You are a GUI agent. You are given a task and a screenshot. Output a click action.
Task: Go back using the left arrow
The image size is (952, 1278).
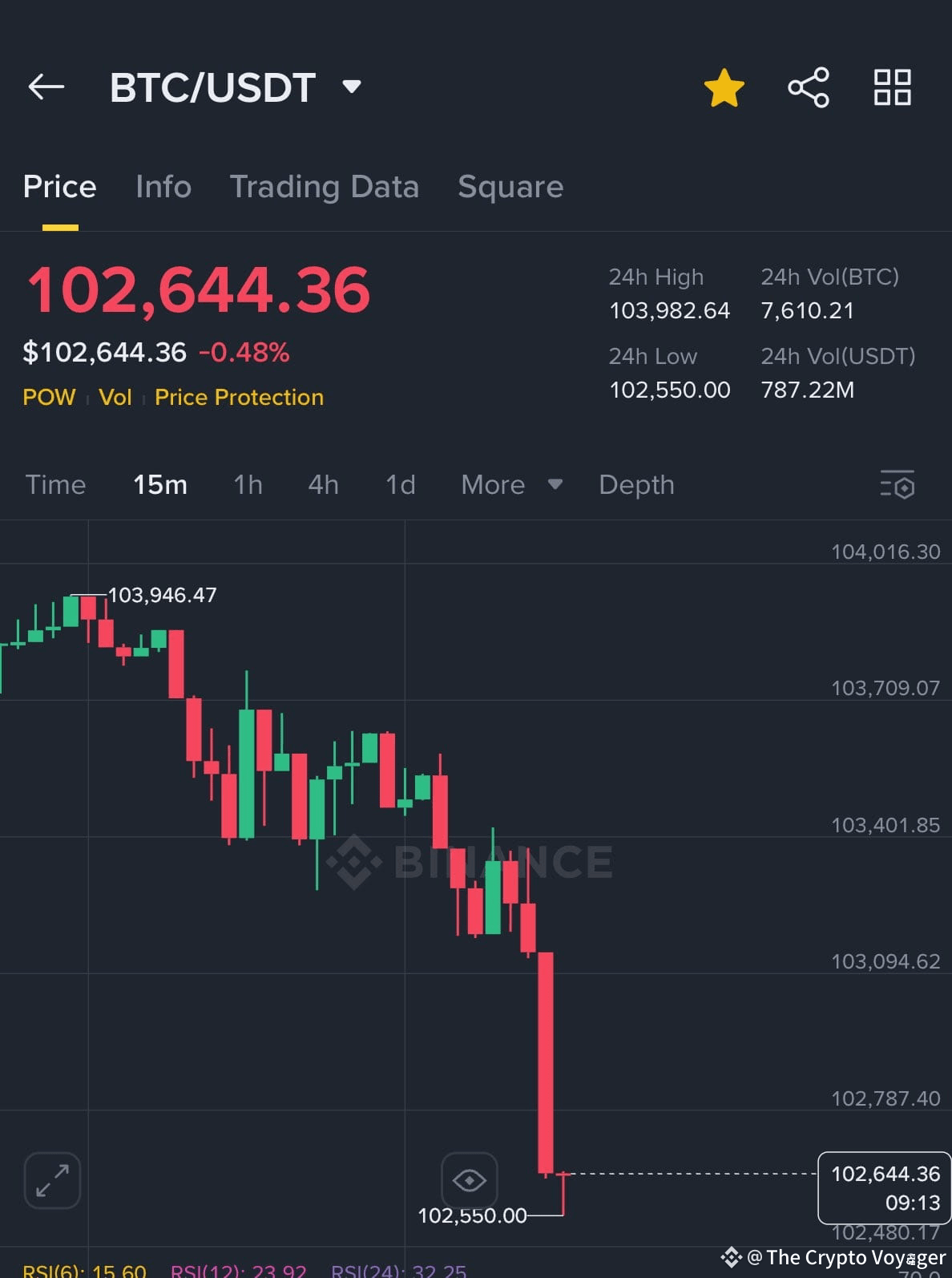click(x=46, y=87)
